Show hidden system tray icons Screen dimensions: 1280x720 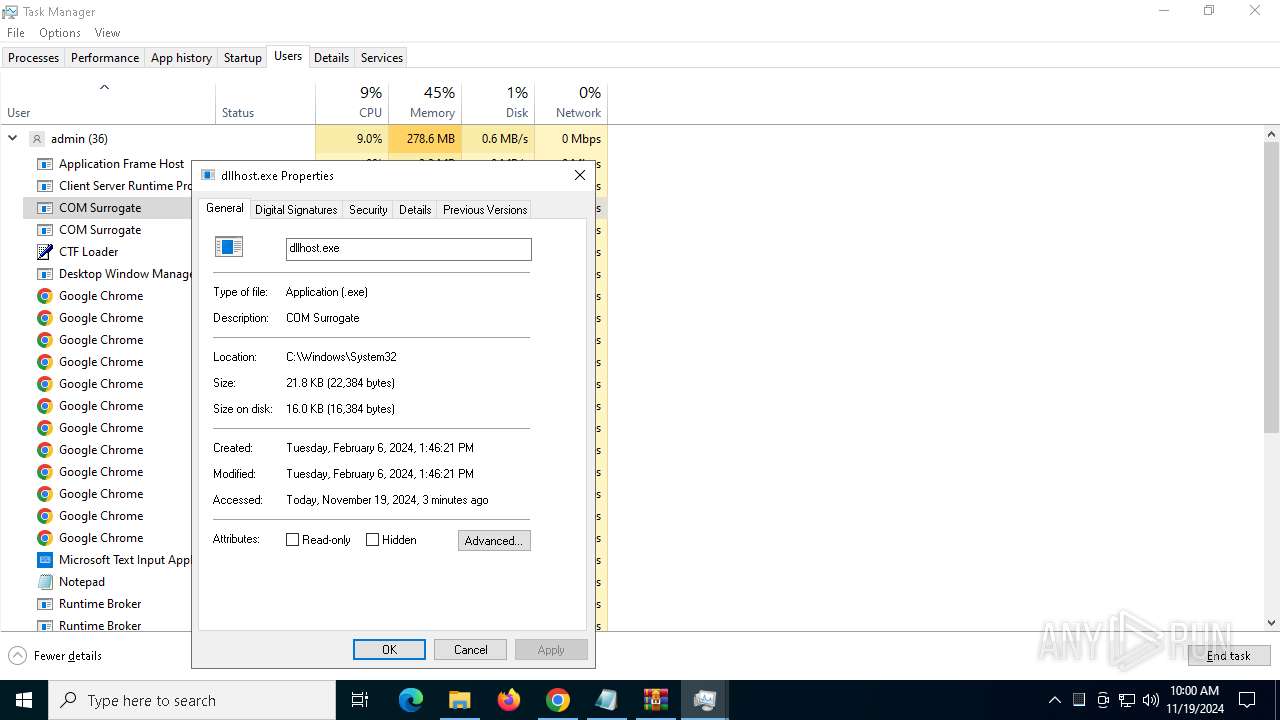1054,700
